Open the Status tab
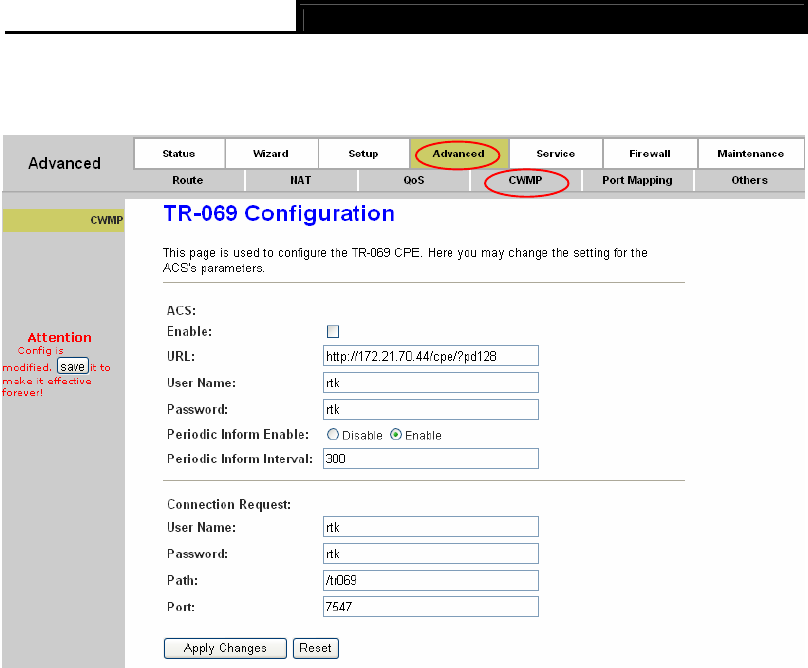This screenshot has height=668, width=808. pos(179,154)
